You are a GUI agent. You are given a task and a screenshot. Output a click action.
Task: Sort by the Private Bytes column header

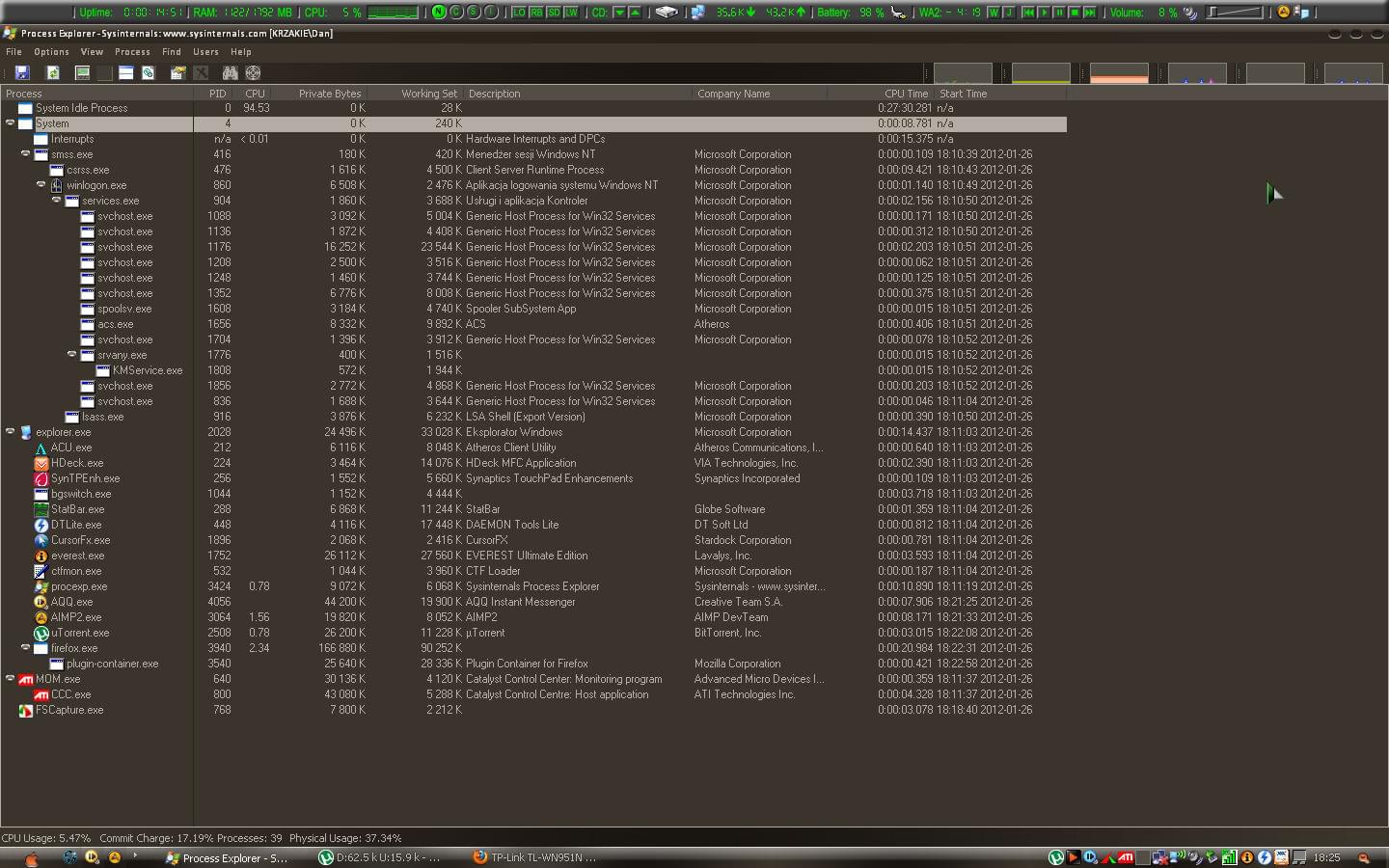click(x=318, y=94)
